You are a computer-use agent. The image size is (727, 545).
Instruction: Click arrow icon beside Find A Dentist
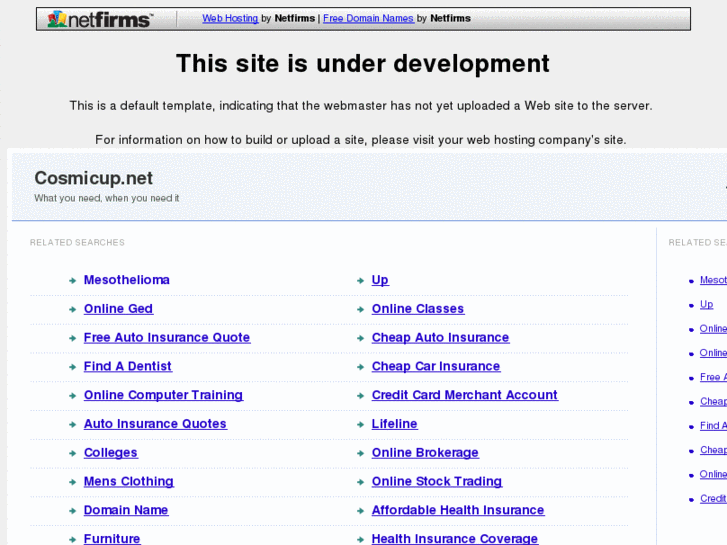[72, 367]
